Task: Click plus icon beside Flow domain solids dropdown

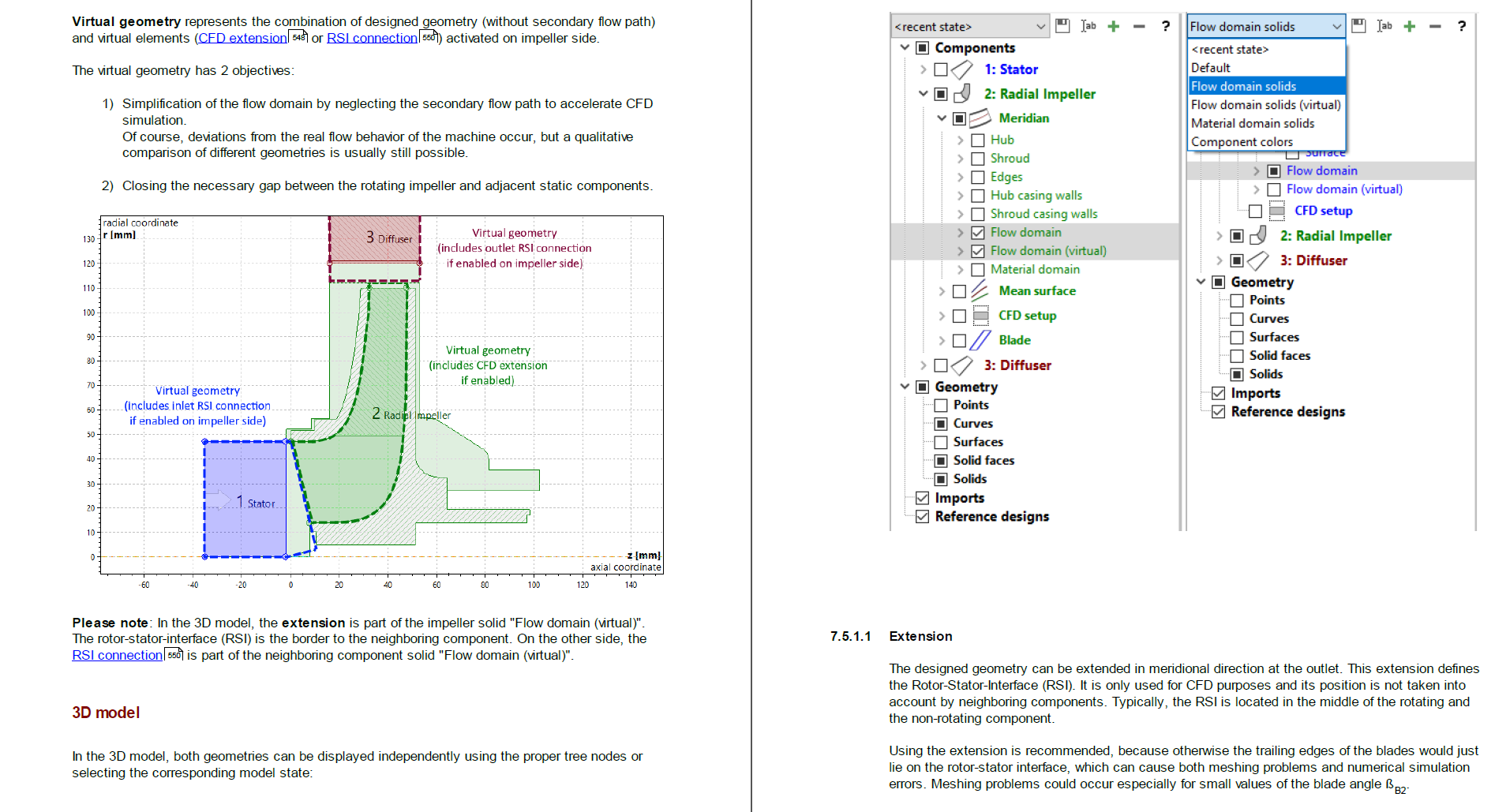Action: [x=1409, y=26]
